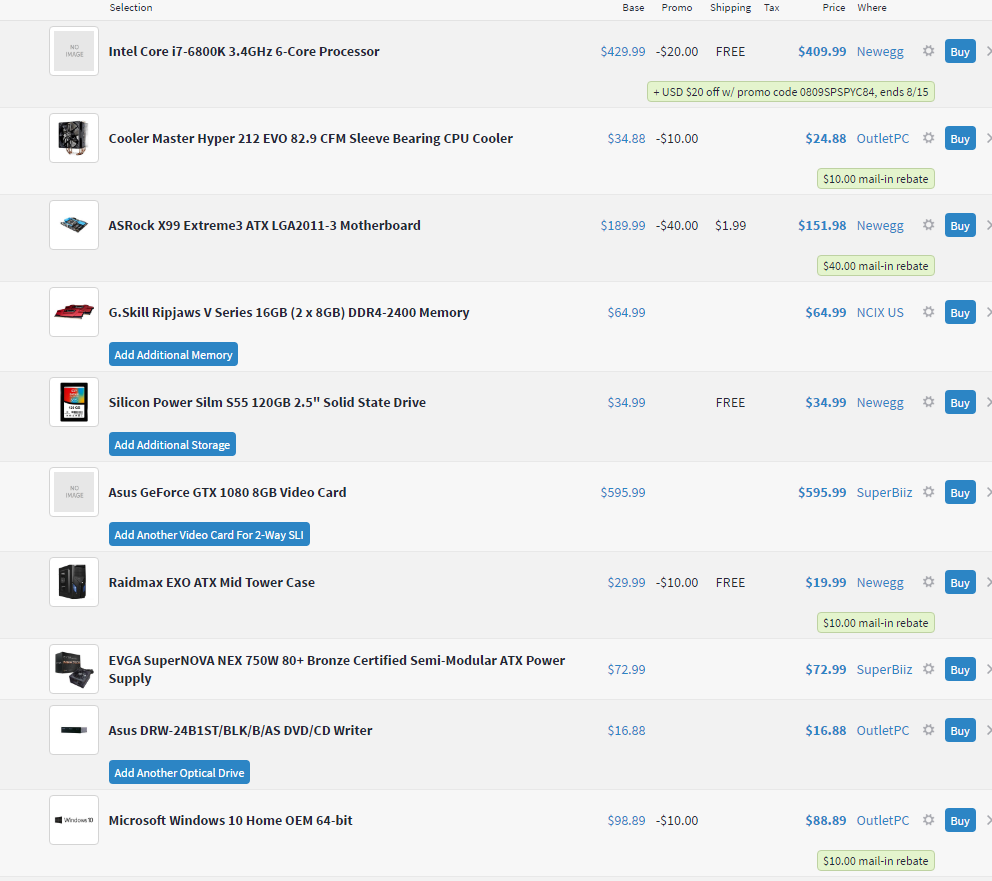Open settings gear for Intel Core i7-6800K row
This screenshot has height=881, width=992.
coord(928,51)
